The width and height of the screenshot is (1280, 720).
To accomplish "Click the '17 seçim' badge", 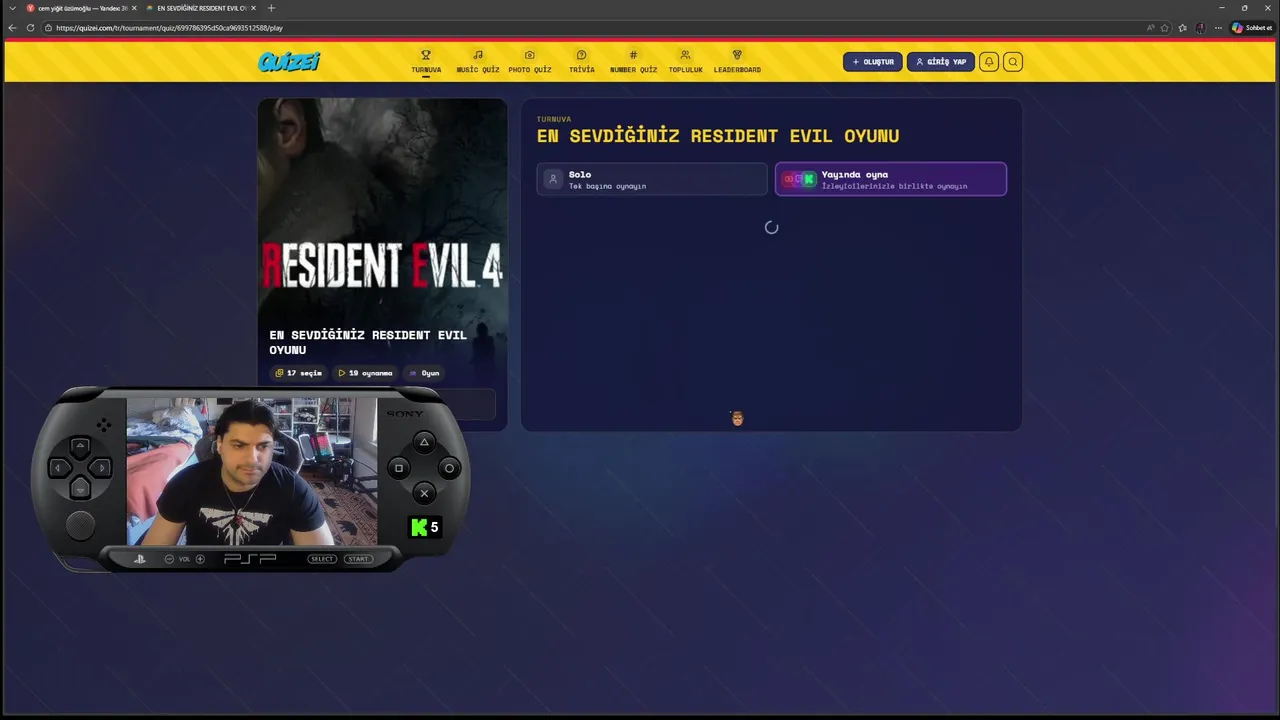I will [x=299, y=373].
